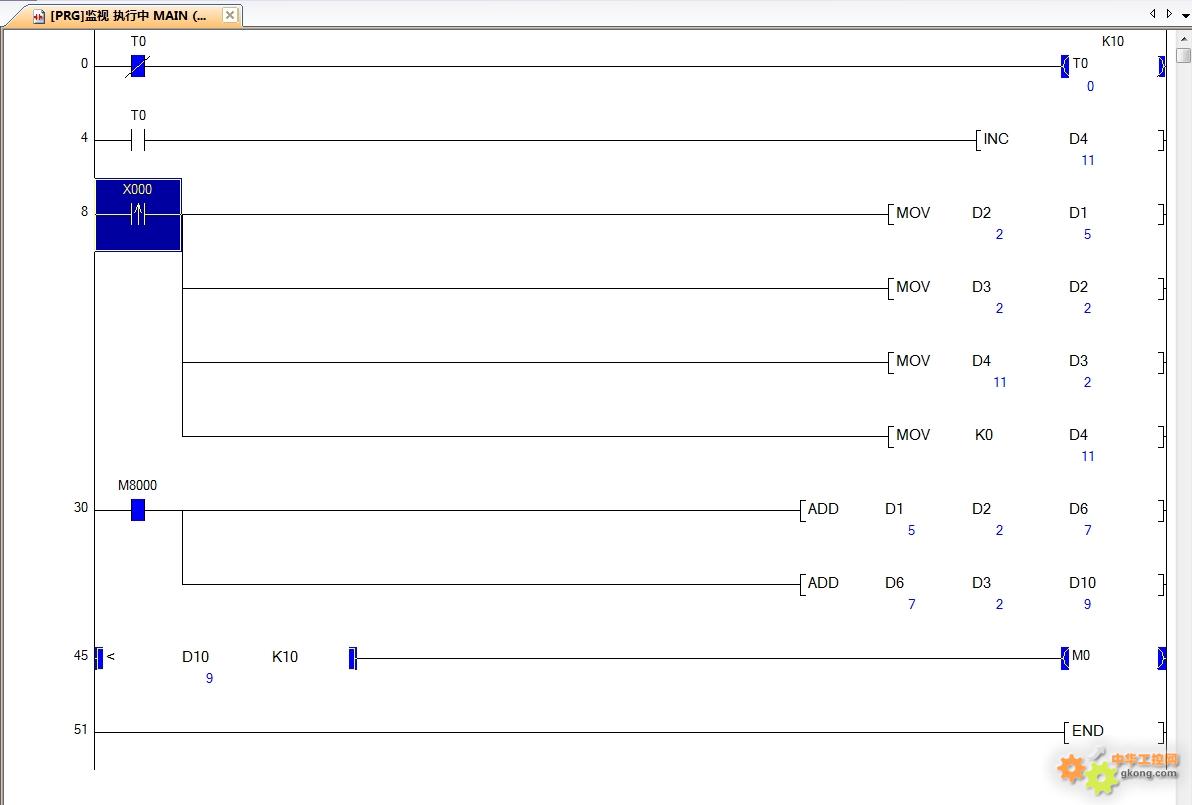The height and width of the screenshot is (805, 1192).
Task: Close the MAIN program tab
Action: [230, 14]
